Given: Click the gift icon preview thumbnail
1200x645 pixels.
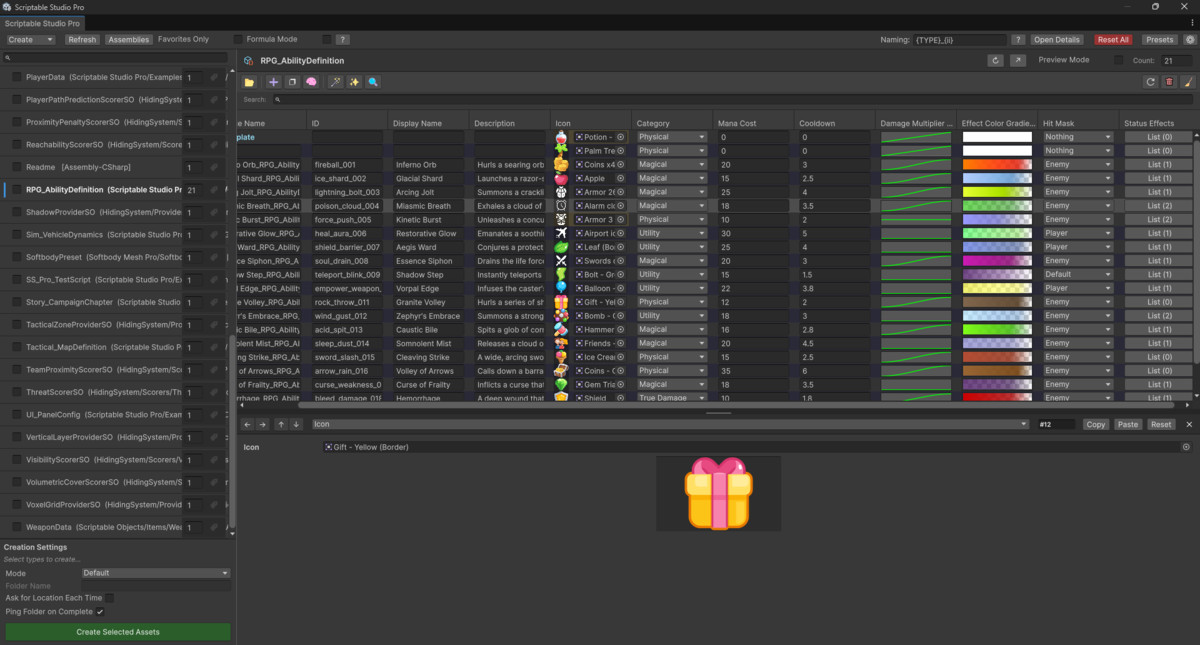Looking at the screenshot, I should [716, 492].
